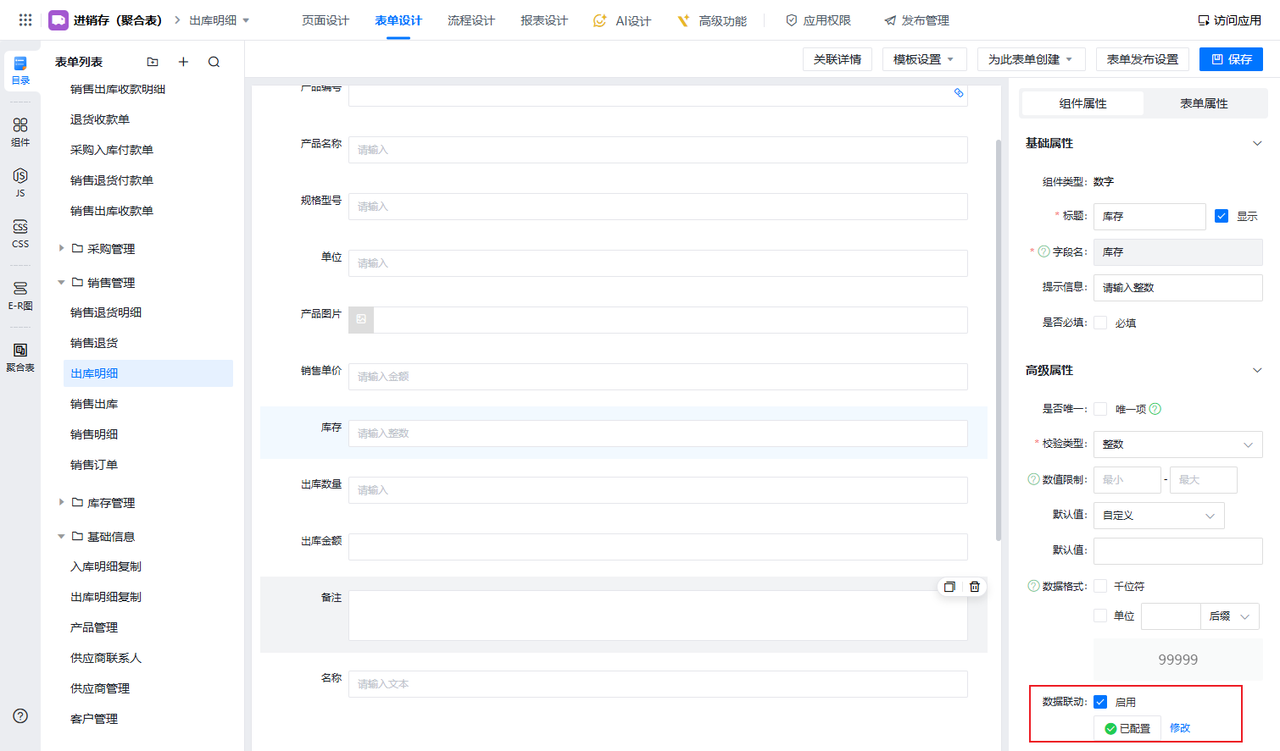Click the 出库数量 input field
The height and width of the screenshot is (751, 1280).
[x=657, y=490]
